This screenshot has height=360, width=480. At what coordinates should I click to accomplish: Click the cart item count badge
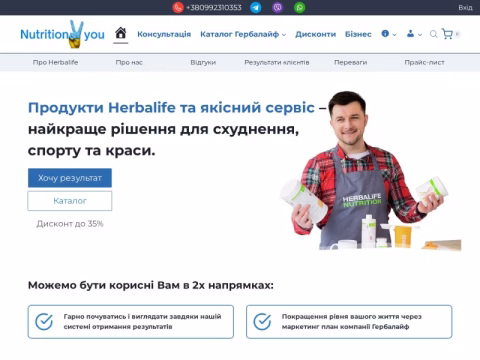coord(457,34)
